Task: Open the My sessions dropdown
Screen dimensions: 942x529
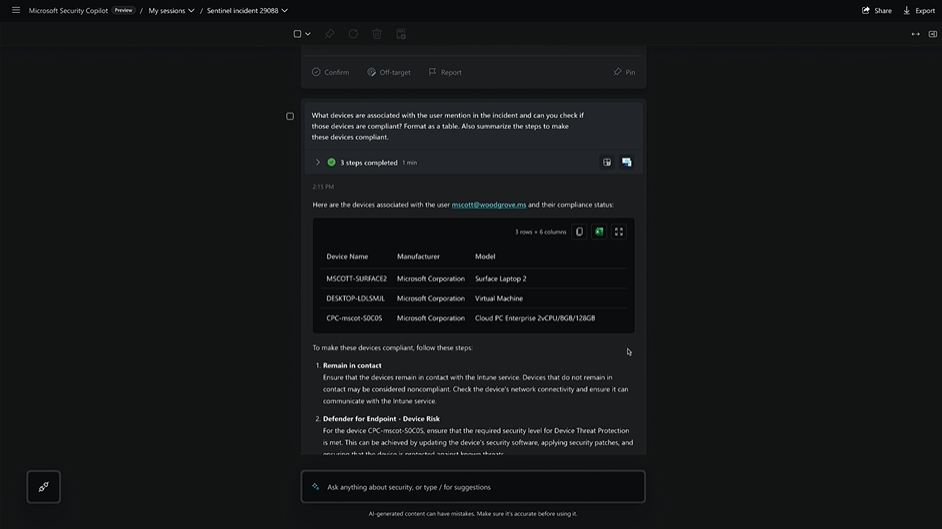Action: 171,10
